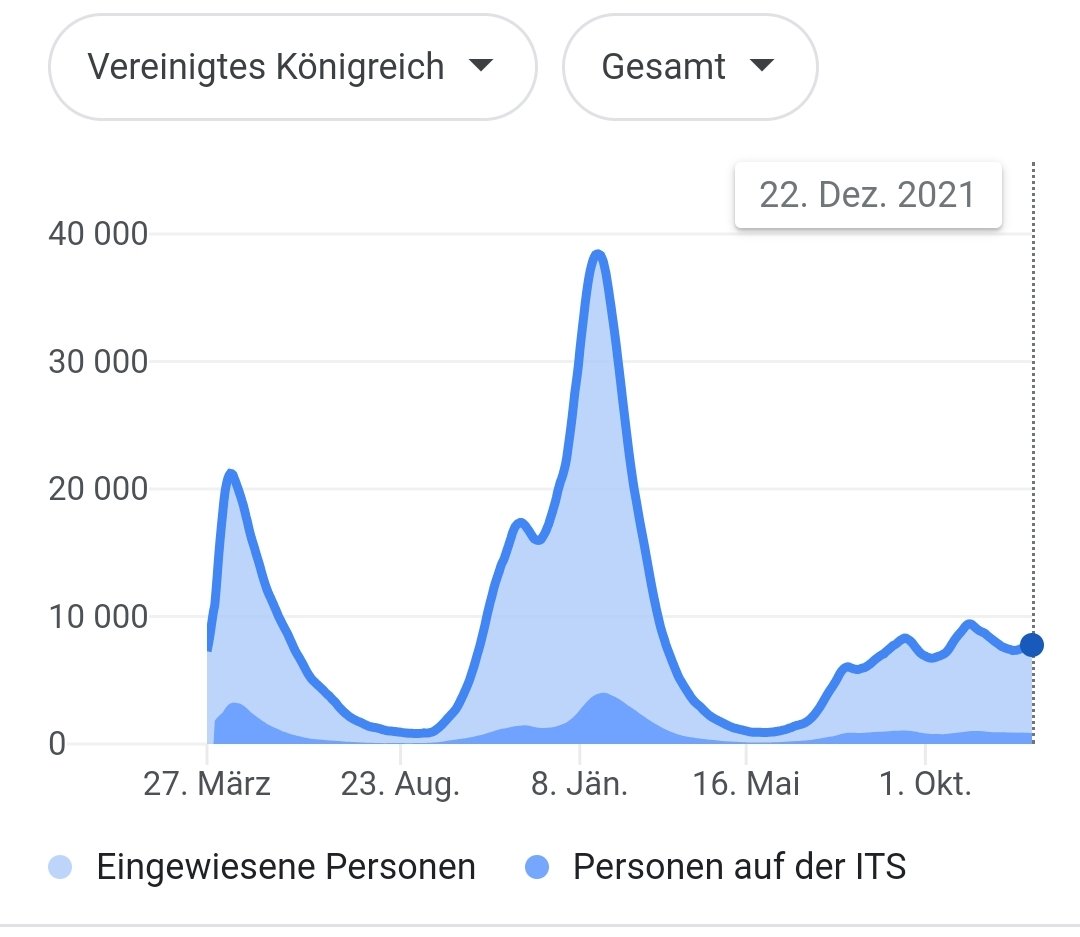Click the Personen auf der ITS label

[740, 867]
